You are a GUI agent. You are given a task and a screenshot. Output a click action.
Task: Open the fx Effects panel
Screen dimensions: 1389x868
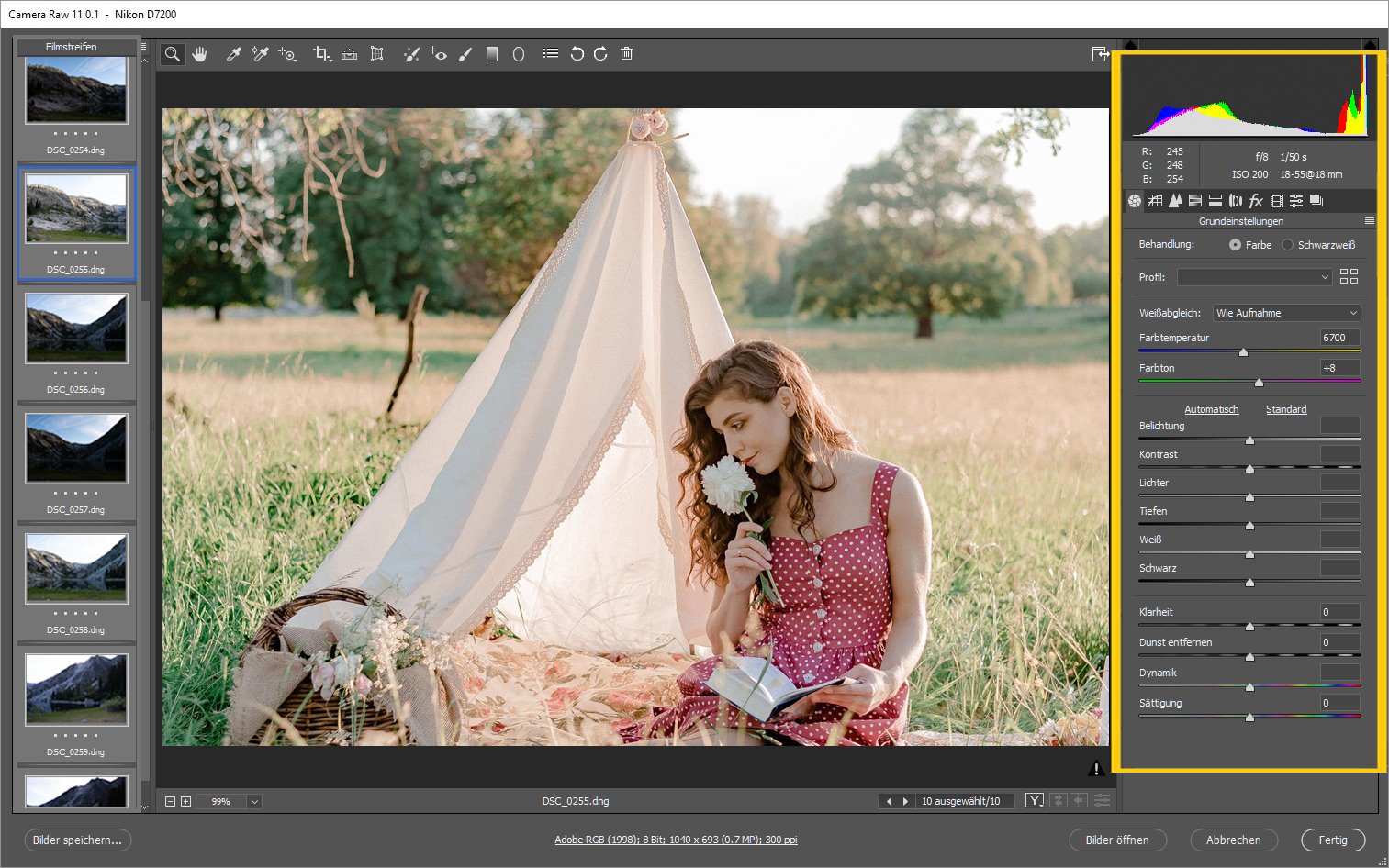coord(1256,200)
